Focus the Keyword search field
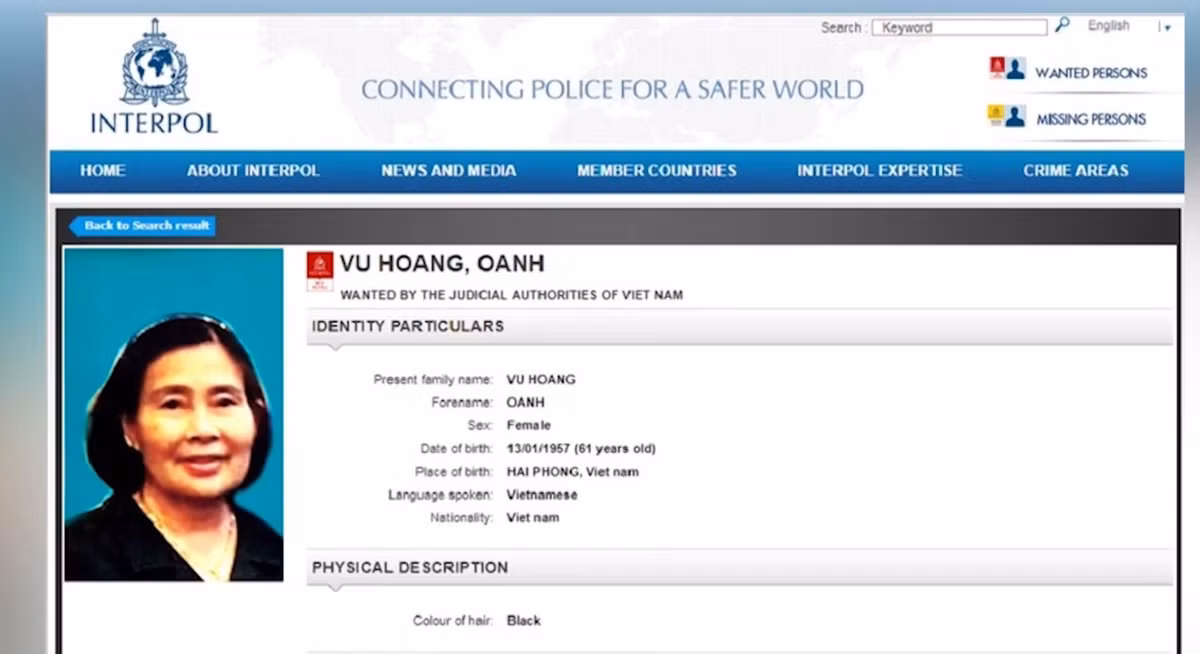 [959, 28]
